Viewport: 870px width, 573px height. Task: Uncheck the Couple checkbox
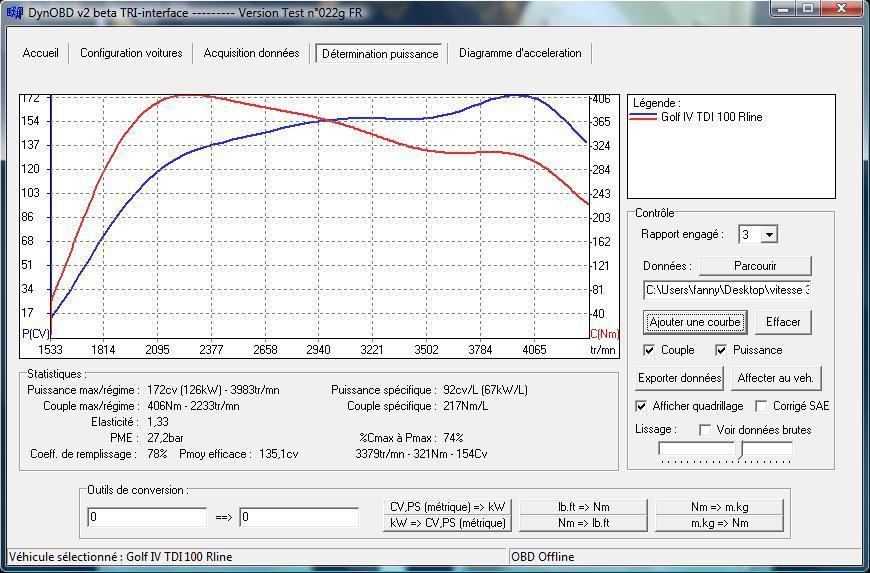tap(649, 350)
